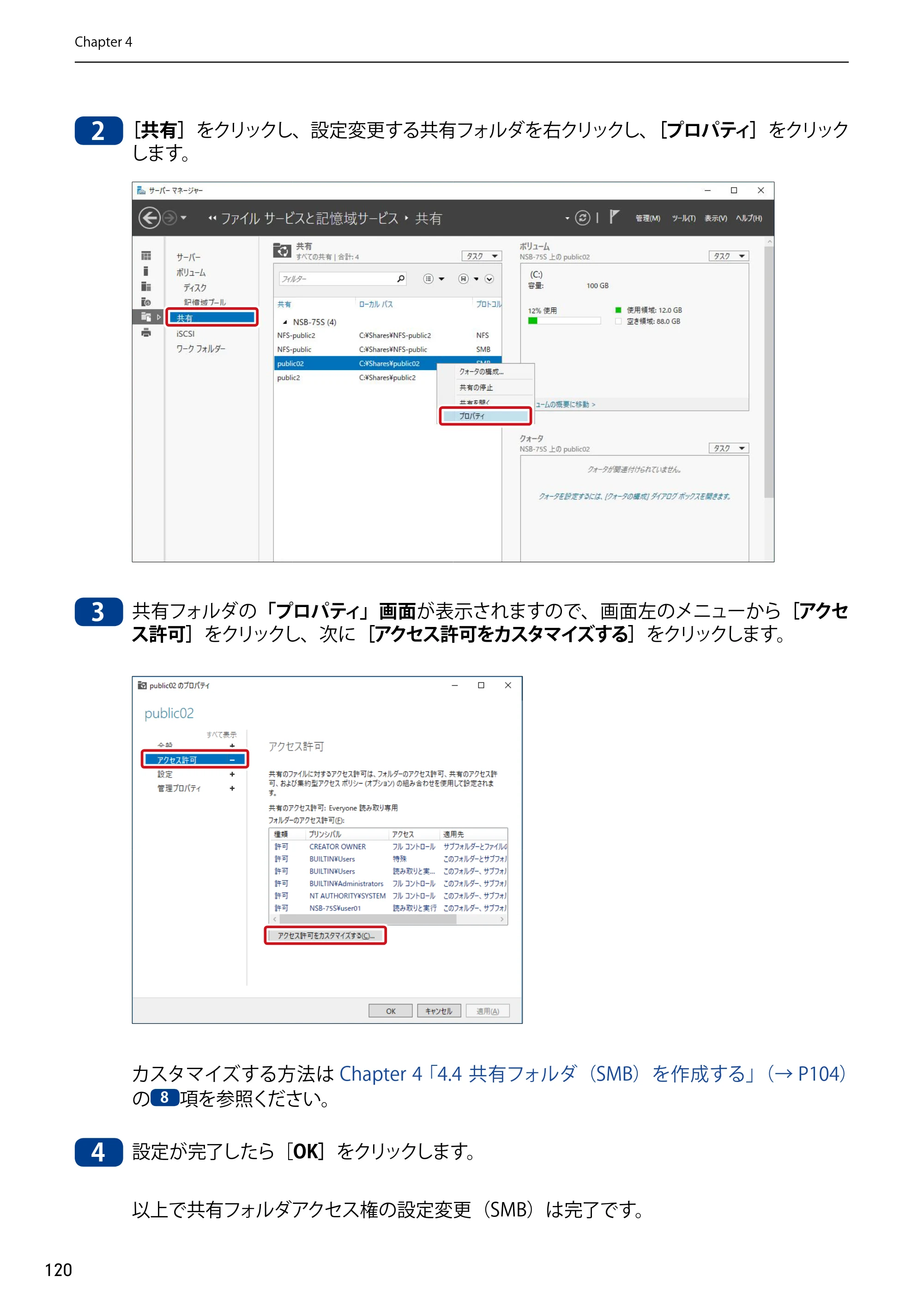Collapse the アクセス許可 section in properties
This screenshot has width=924, height=1307.
coord(232,760)
